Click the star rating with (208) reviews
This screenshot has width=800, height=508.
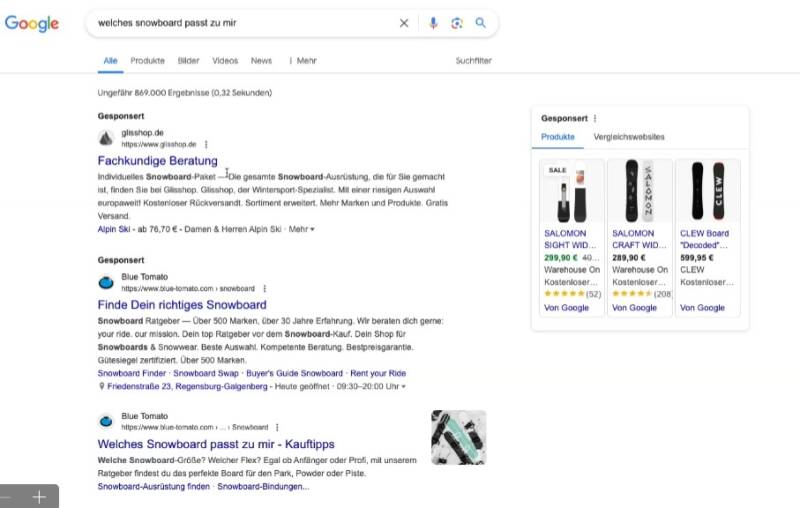coord(641,294)
